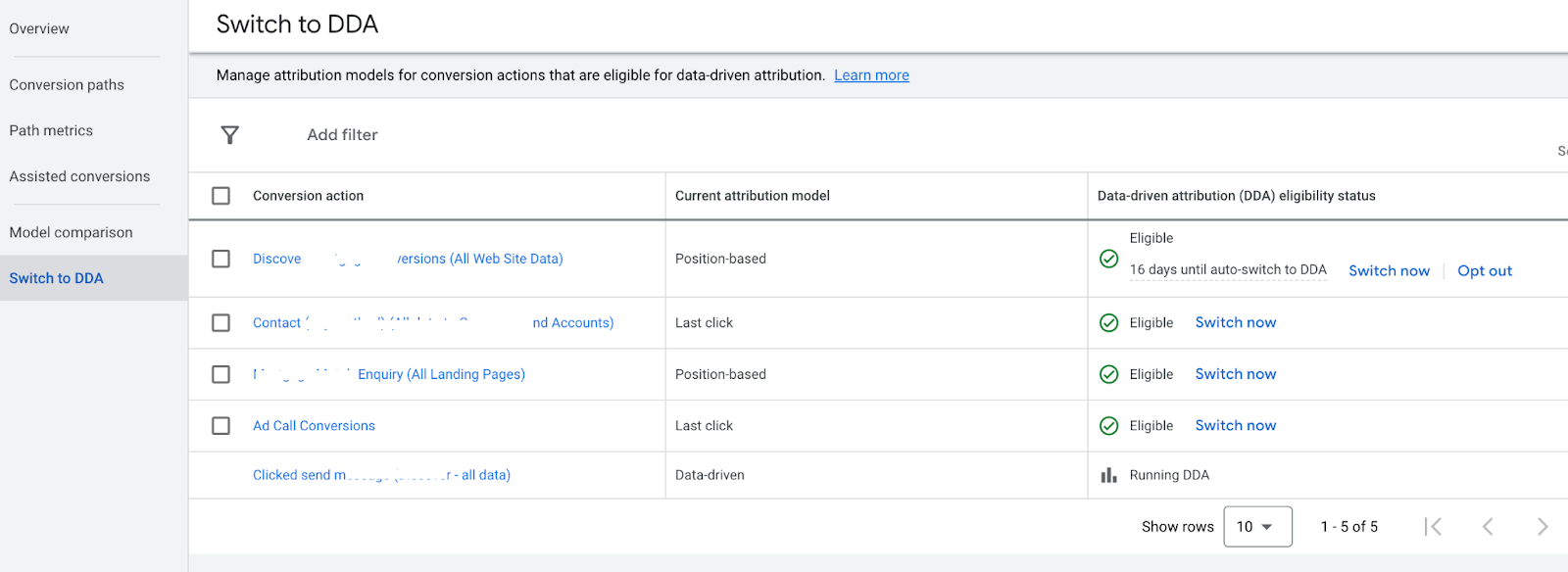Viewport: 1568px width, 572px height.
Task: Click the eligible checkmark icon in Discover row
Action: pos(1108,259)
